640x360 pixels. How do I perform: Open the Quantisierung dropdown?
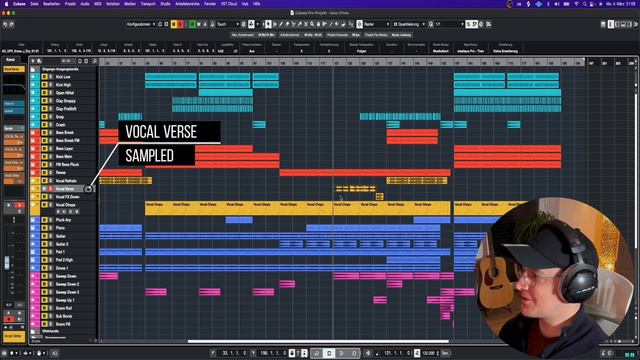point(409,24)
